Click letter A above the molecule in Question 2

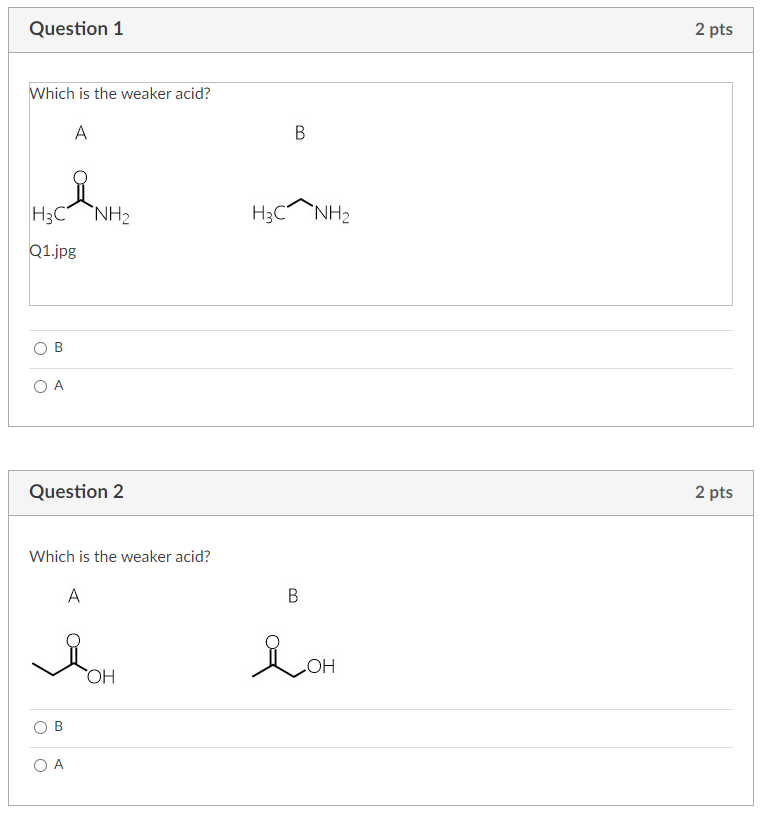click(73, 596)
